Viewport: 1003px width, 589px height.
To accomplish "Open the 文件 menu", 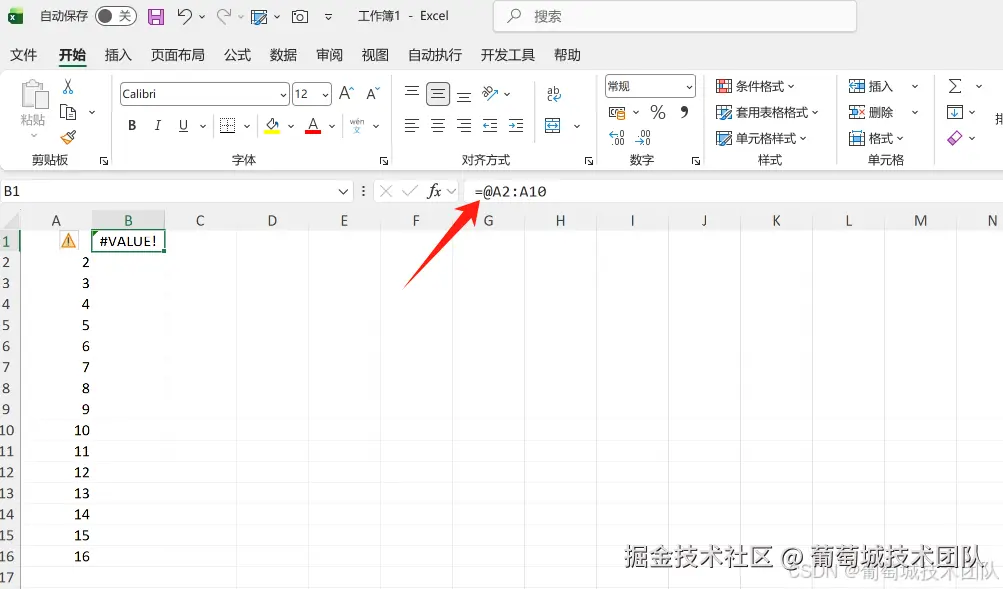I will tap(23, 55).
